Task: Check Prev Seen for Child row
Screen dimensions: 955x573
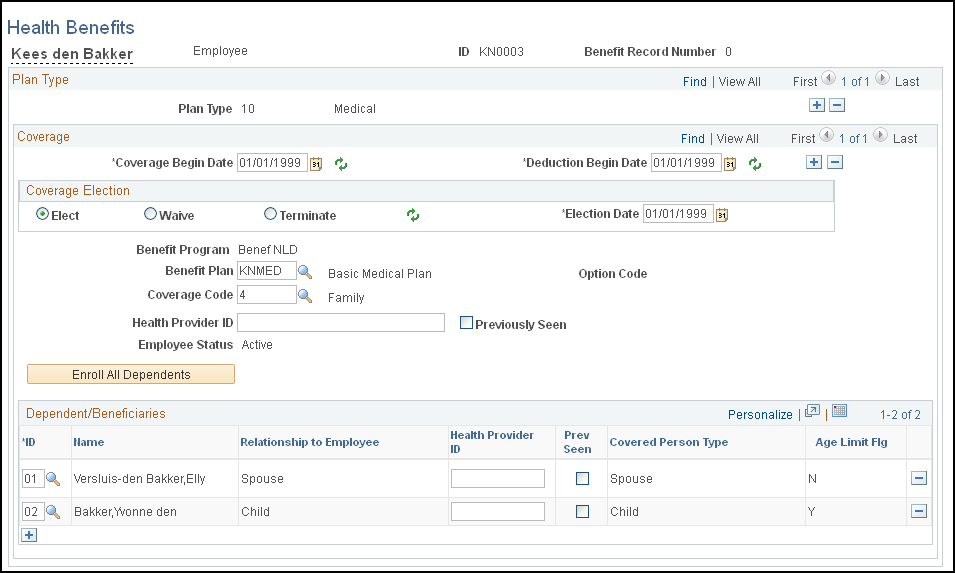Action: coord(582,511)
